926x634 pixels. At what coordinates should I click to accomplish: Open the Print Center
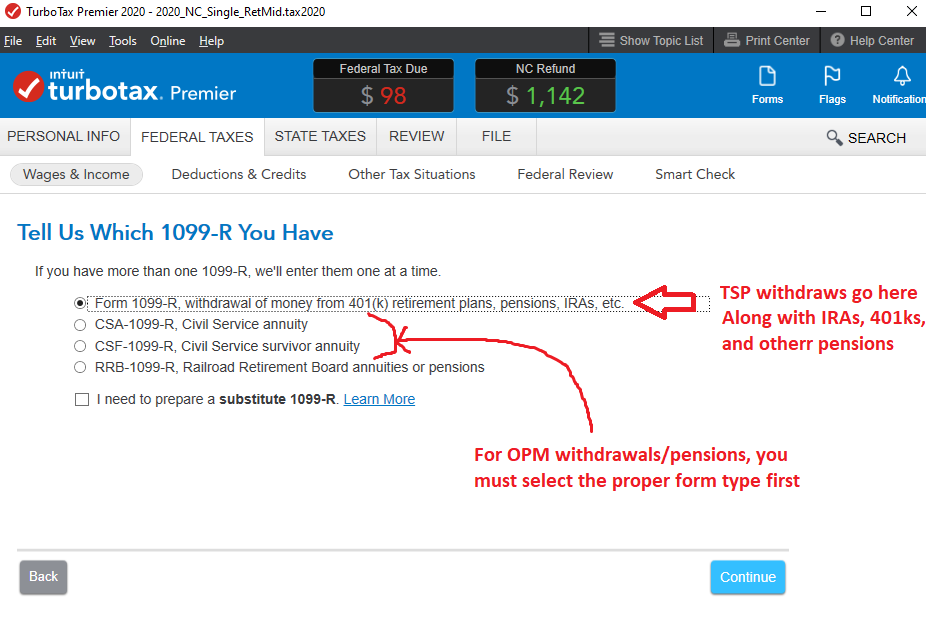[767, 41]
